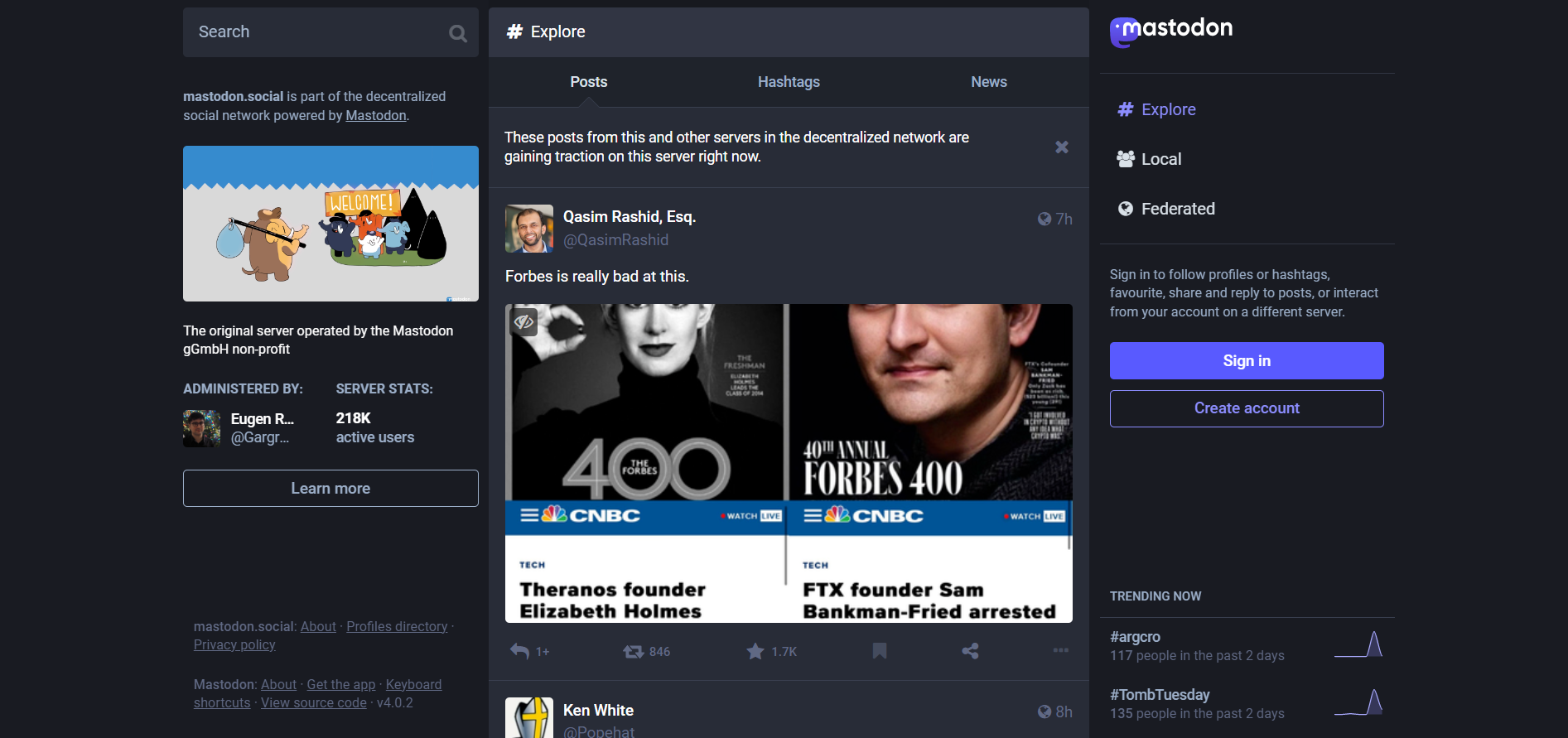Click the Learn more button
This screenshot has height=738, width=1568.
click(x=330, y=489)
